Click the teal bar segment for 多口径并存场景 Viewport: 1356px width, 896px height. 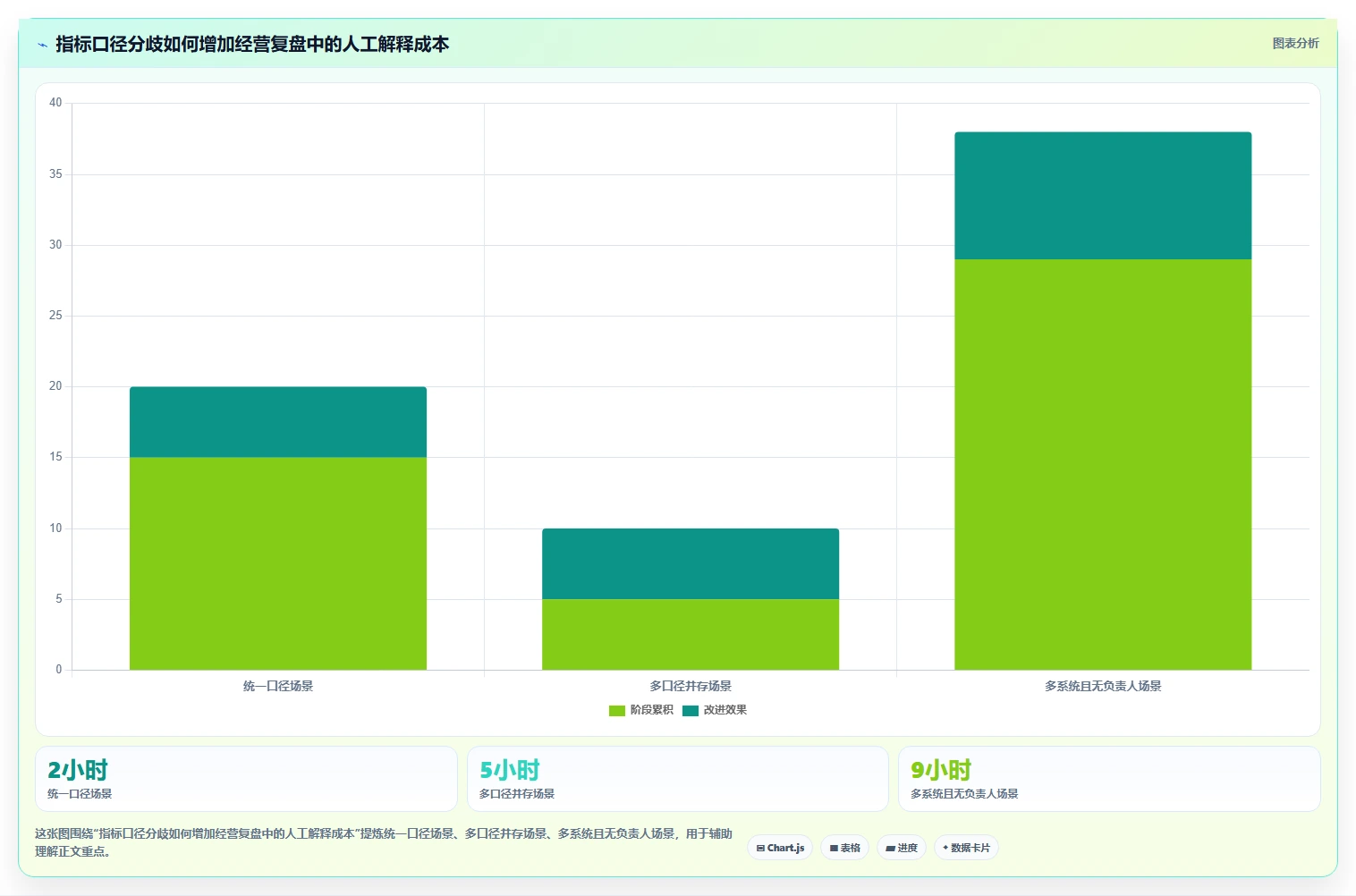(691, 563)
